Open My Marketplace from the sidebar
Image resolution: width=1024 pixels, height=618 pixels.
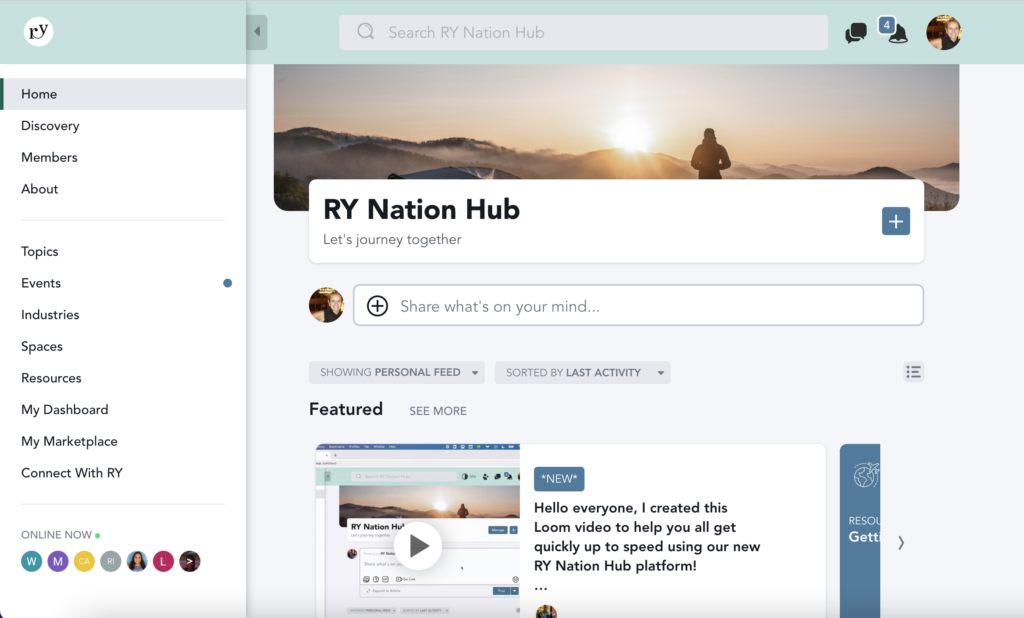(x=69, y=441)
